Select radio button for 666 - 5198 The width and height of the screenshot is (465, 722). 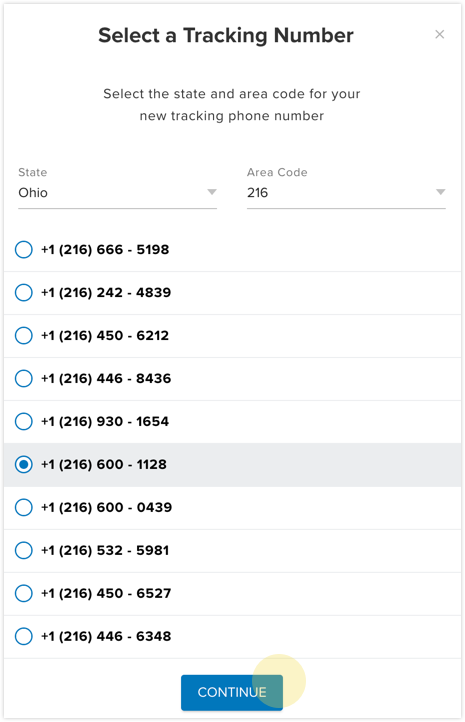tap(23, 250)
